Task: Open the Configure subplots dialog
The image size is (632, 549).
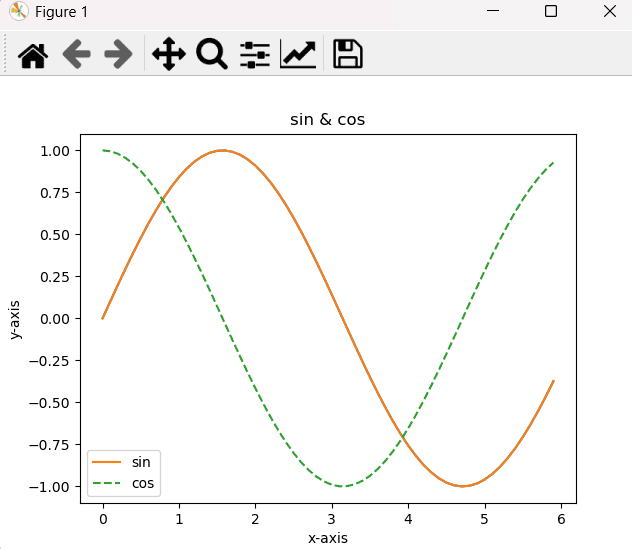Action: click(255, 55)
